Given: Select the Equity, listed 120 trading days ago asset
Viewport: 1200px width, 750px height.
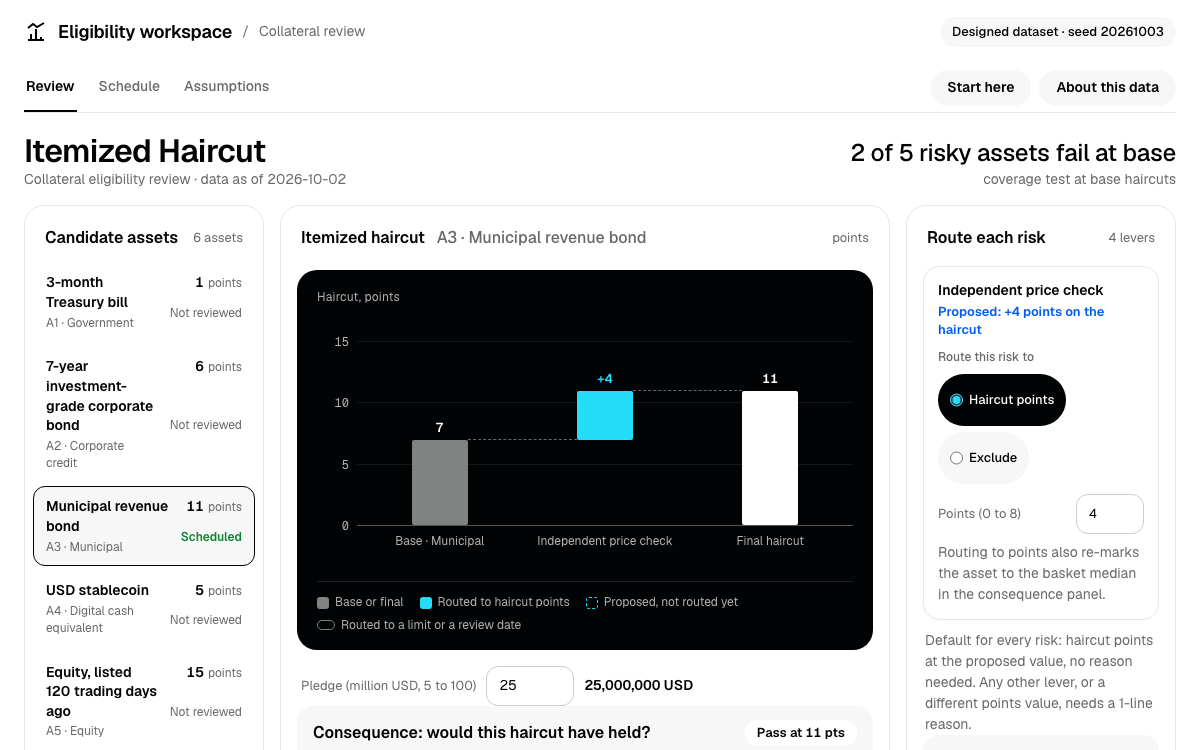Looking at the screenshot, I should click(144, 701).
